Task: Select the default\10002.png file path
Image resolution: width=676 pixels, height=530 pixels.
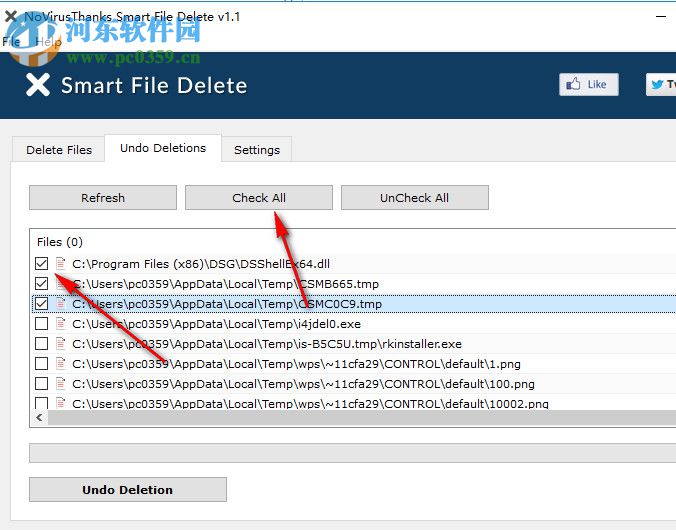Action: pyautogui.click(x=310, y=404)
